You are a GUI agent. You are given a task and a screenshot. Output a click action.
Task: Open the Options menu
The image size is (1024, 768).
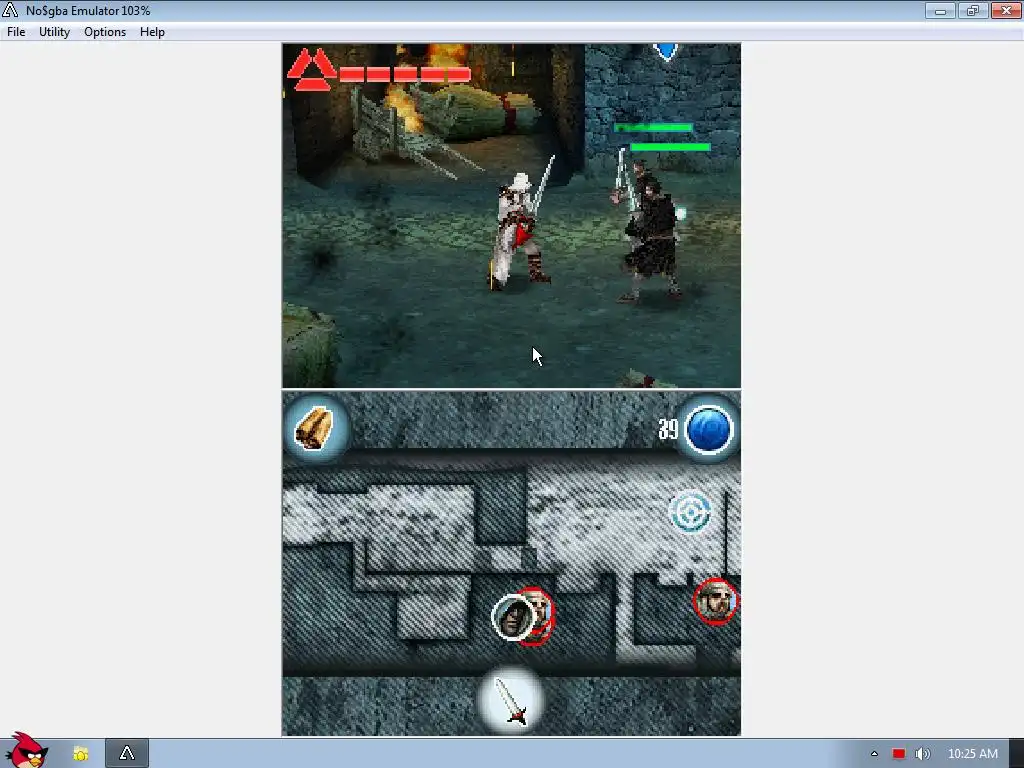pos(104,32)
